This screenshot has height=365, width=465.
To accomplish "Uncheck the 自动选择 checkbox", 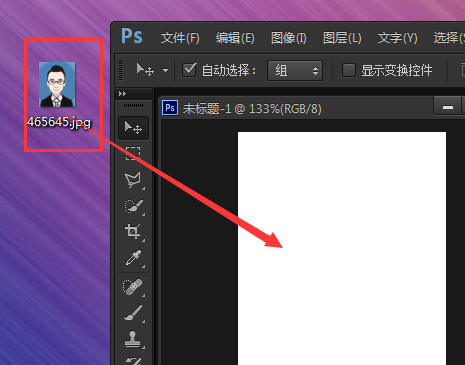I will tap(189, 70).
